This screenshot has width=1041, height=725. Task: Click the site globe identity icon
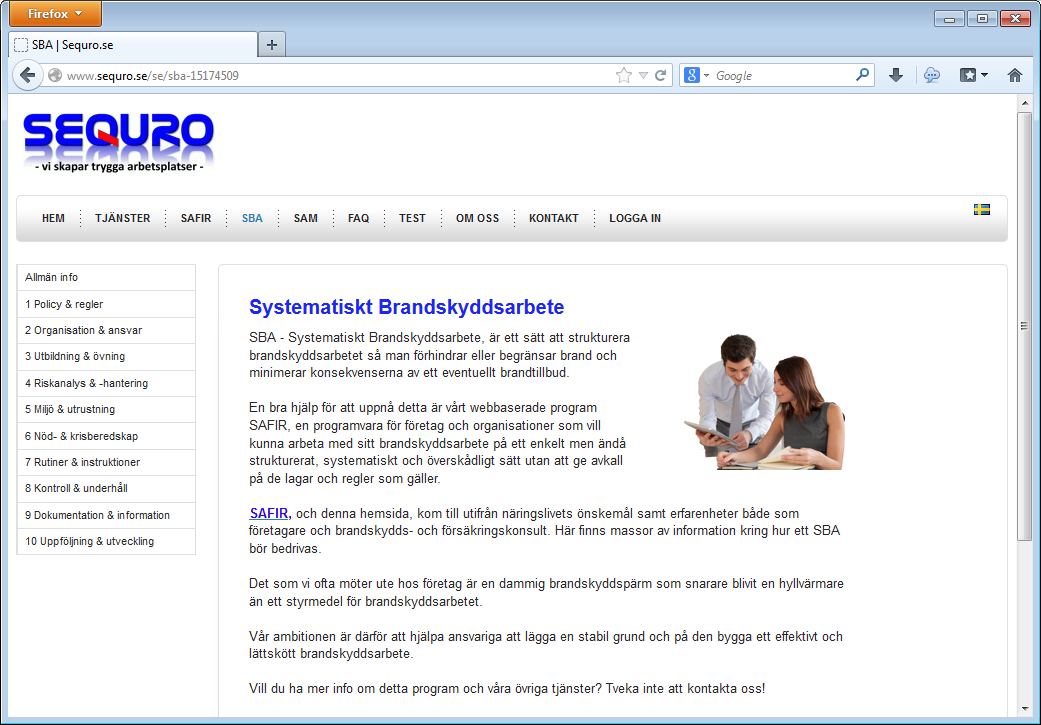coord(55,75)
